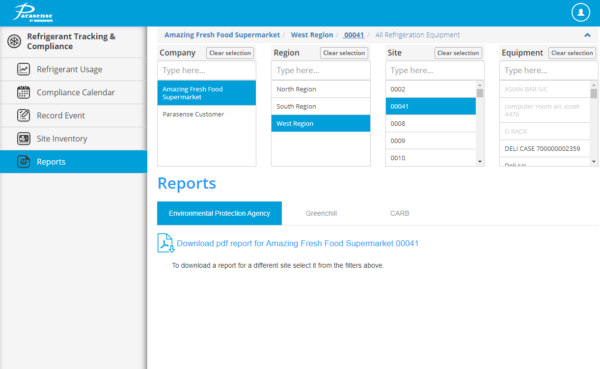
Task: Select DELI CASE 700000002359 equipment
Action: [545, 149]
